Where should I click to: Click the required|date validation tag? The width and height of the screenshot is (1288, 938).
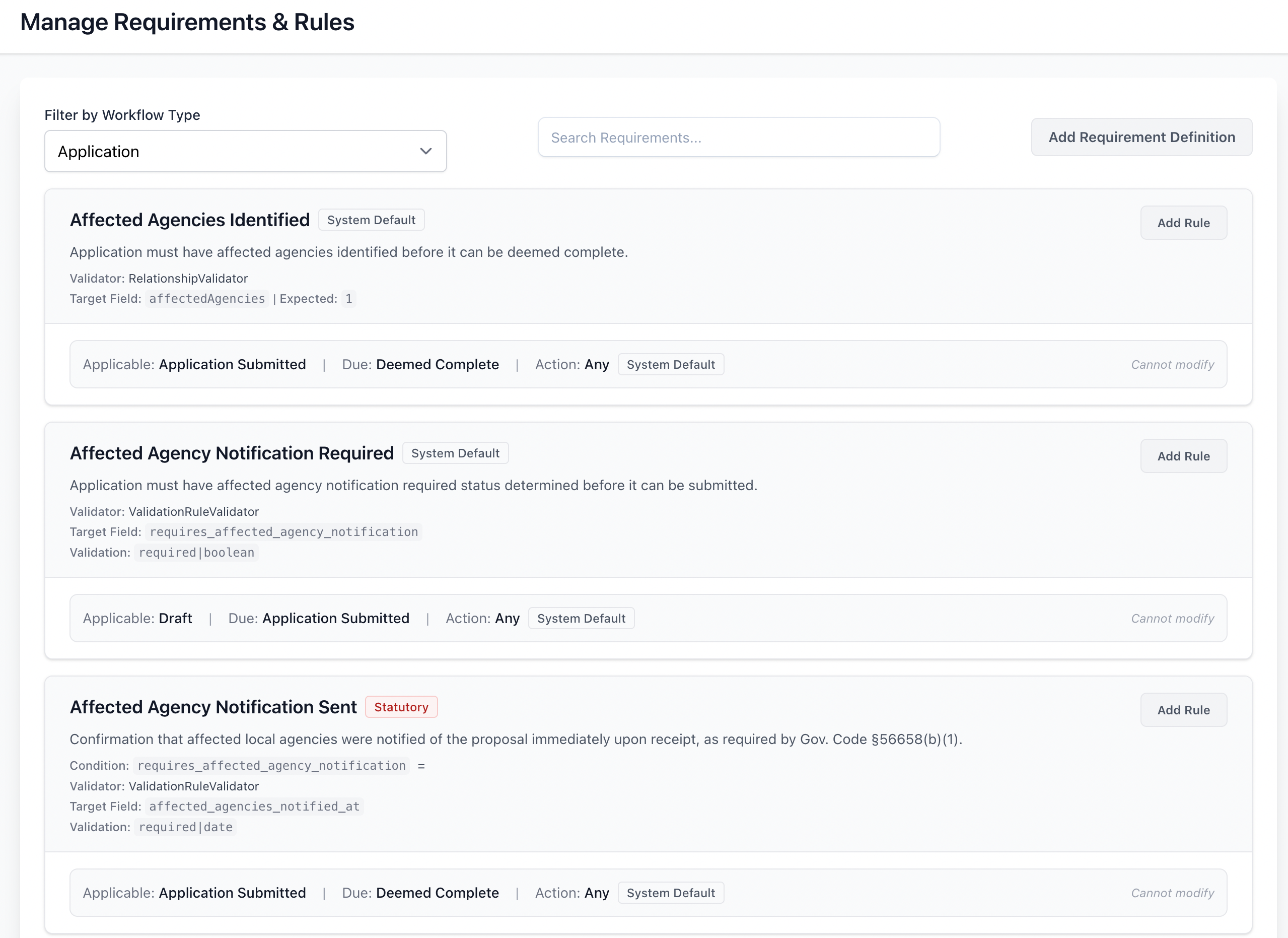[x=185, y=827]
